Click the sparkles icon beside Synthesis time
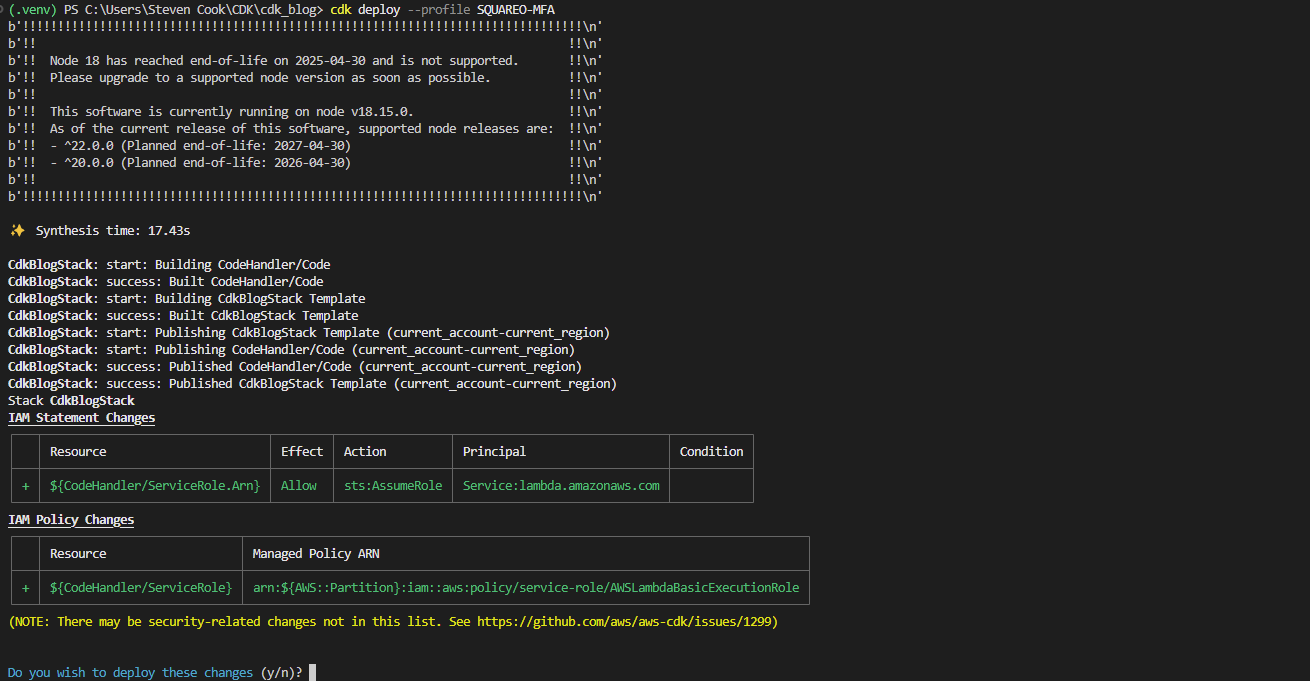 (17, 231)
